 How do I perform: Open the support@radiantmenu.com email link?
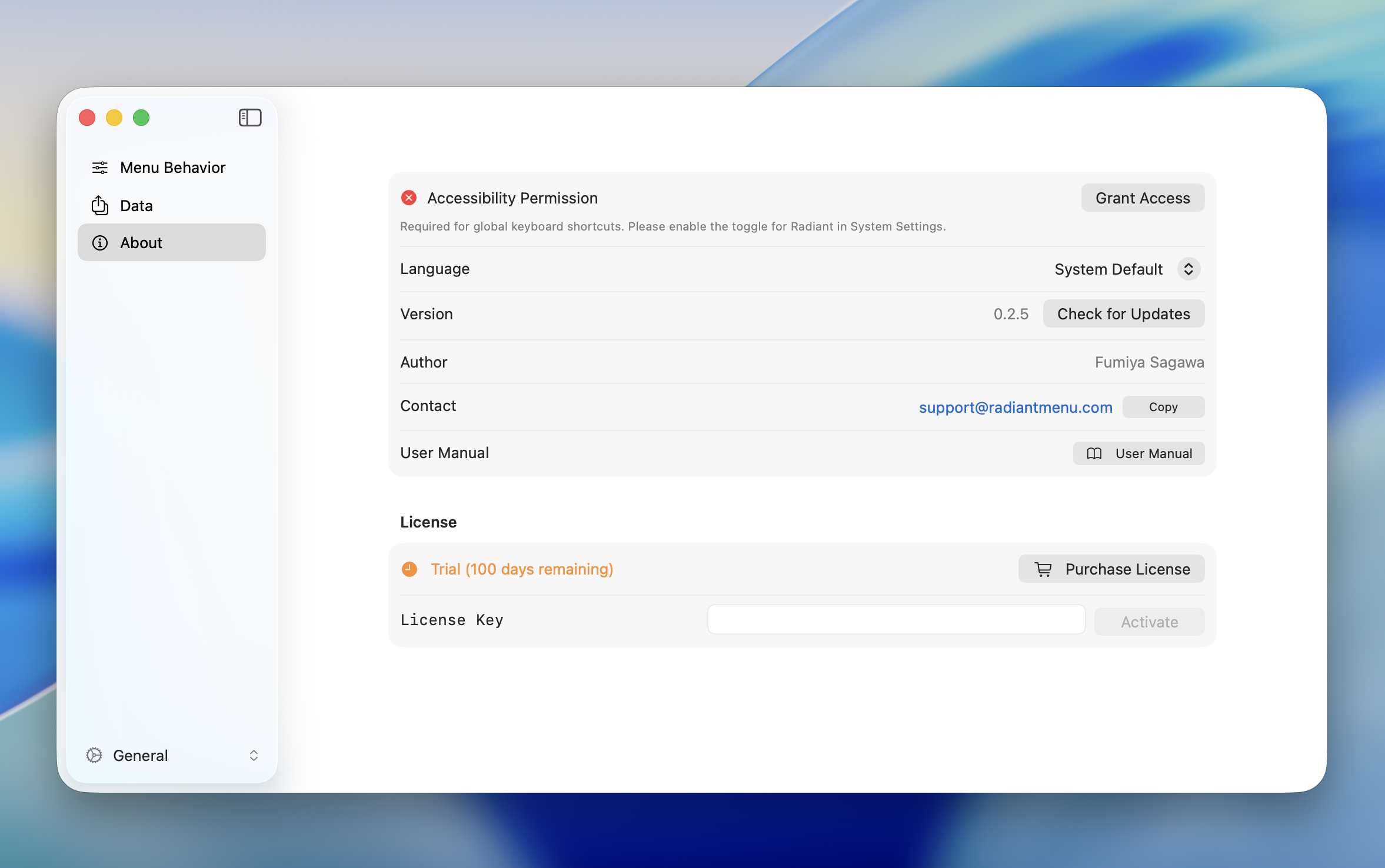(x=1015, y=407)
